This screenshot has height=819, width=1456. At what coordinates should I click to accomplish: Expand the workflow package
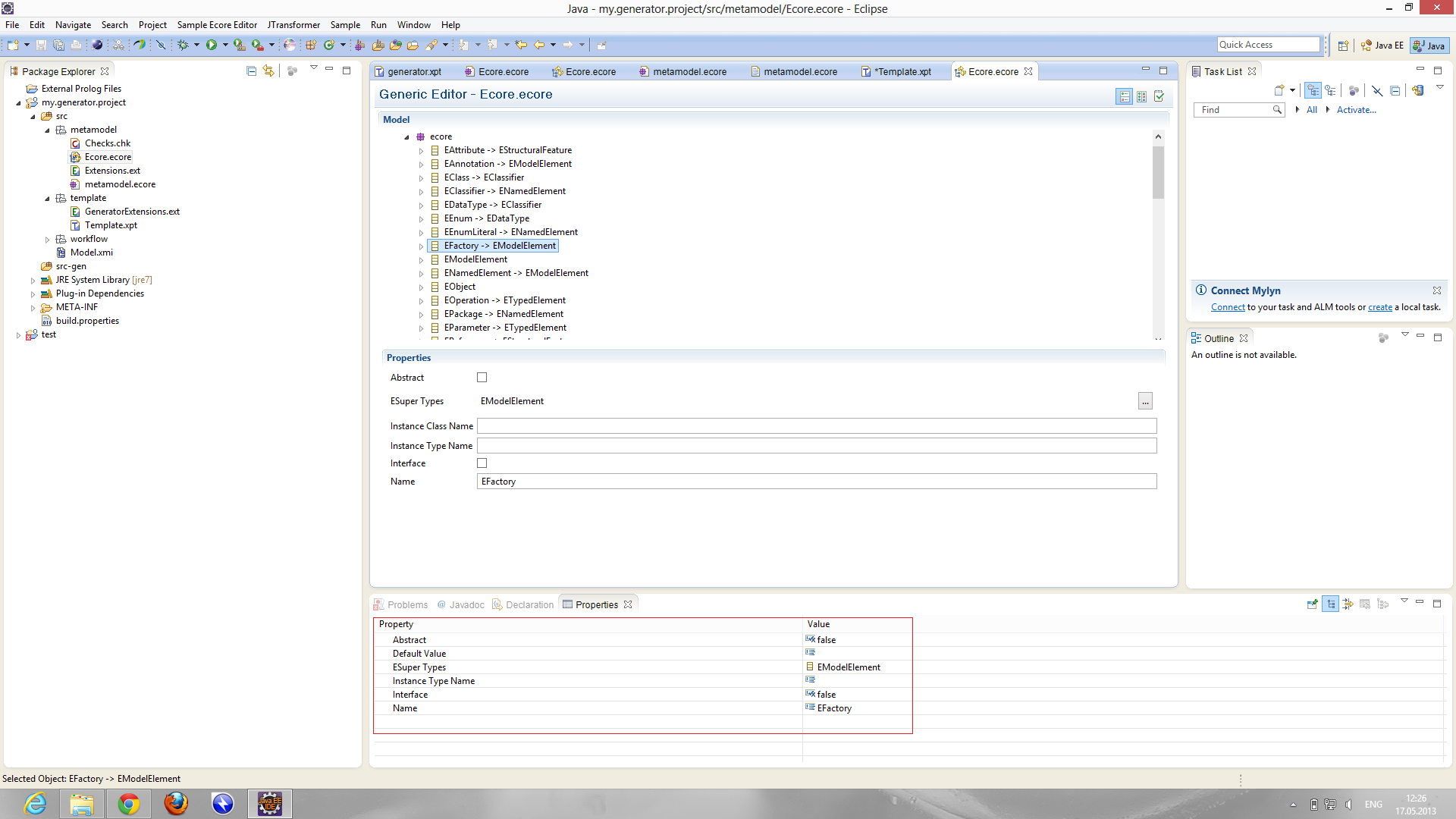click(47, 240)
